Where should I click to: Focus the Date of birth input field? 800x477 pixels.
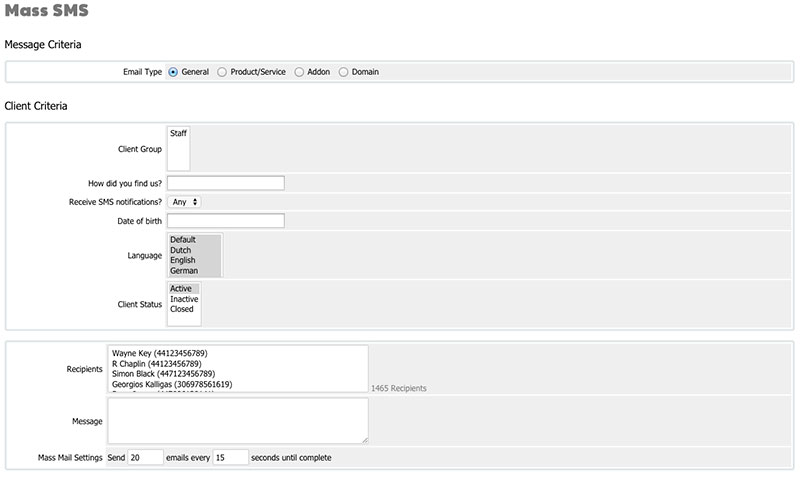225,221
